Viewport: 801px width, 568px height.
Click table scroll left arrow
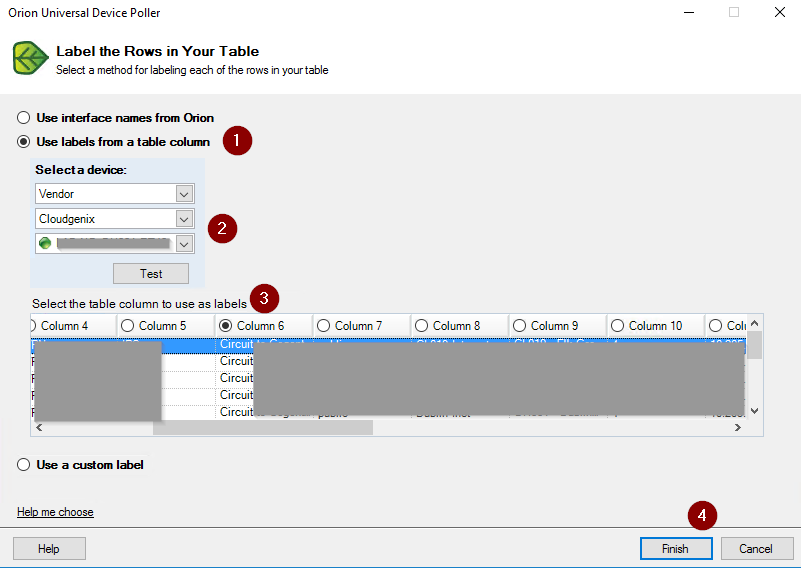pyautogui.click(x=39, y=428)
